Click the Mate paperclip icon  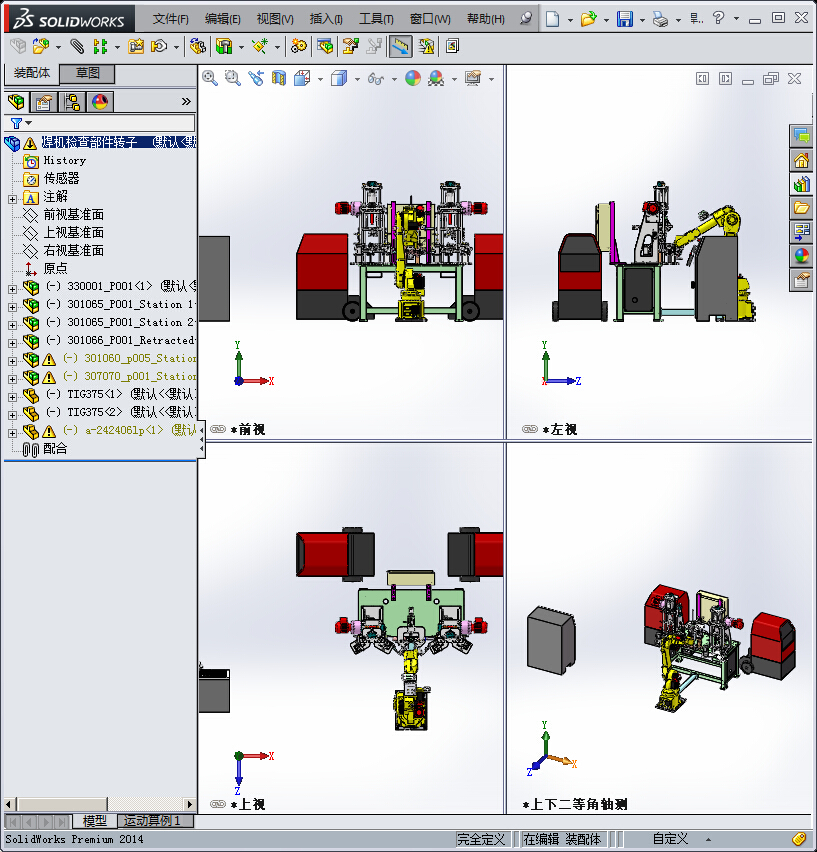tap(77, 46)
